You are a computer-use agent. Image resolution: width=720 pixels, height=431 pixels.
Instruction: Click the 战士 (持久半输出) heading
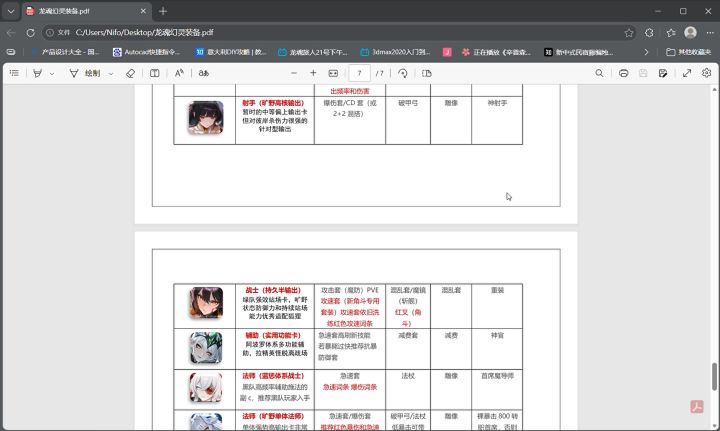click(x=273, y=290)
